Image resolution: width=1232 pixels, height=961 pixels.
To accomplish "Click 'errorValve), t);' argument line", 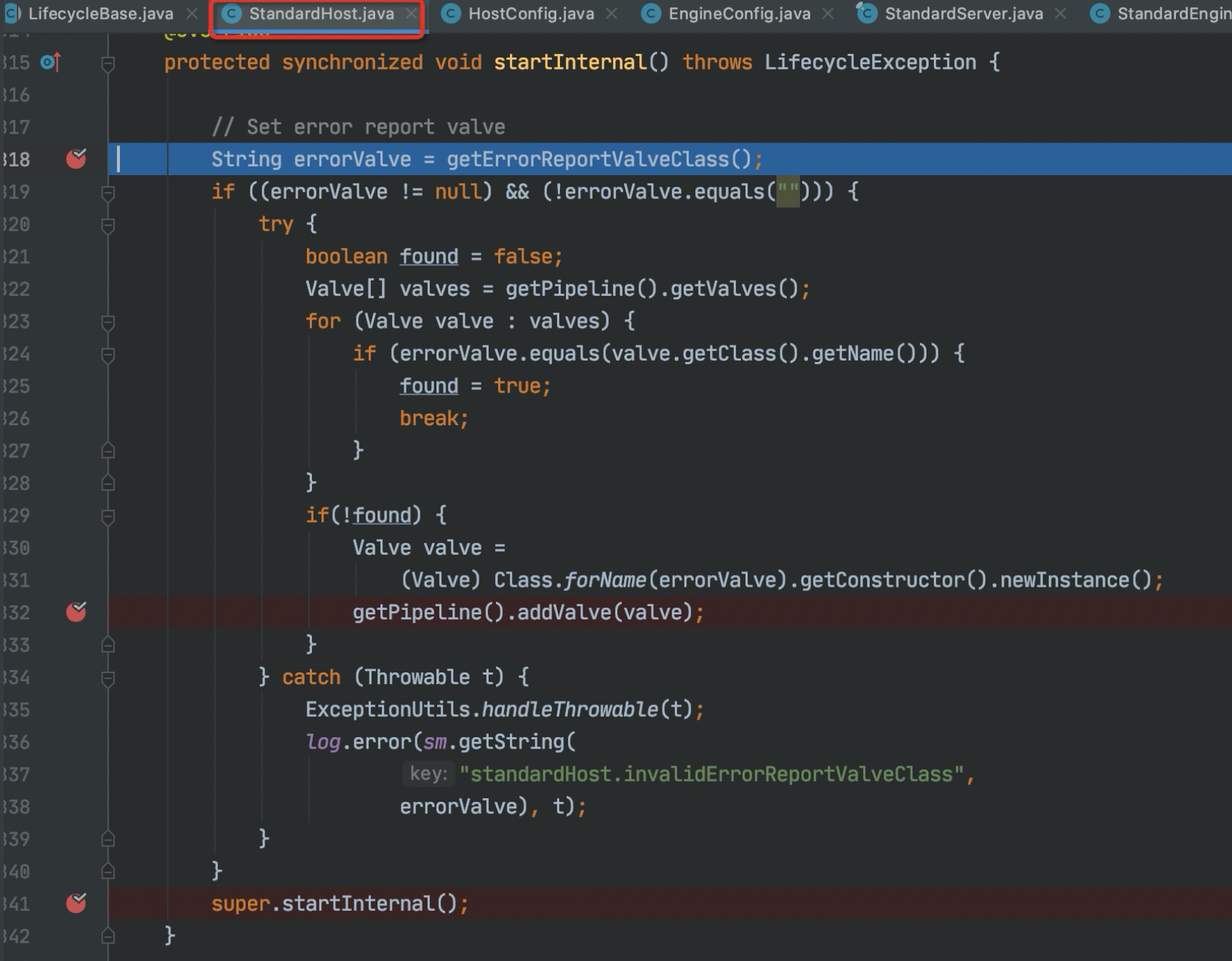I will coord(492,807).
